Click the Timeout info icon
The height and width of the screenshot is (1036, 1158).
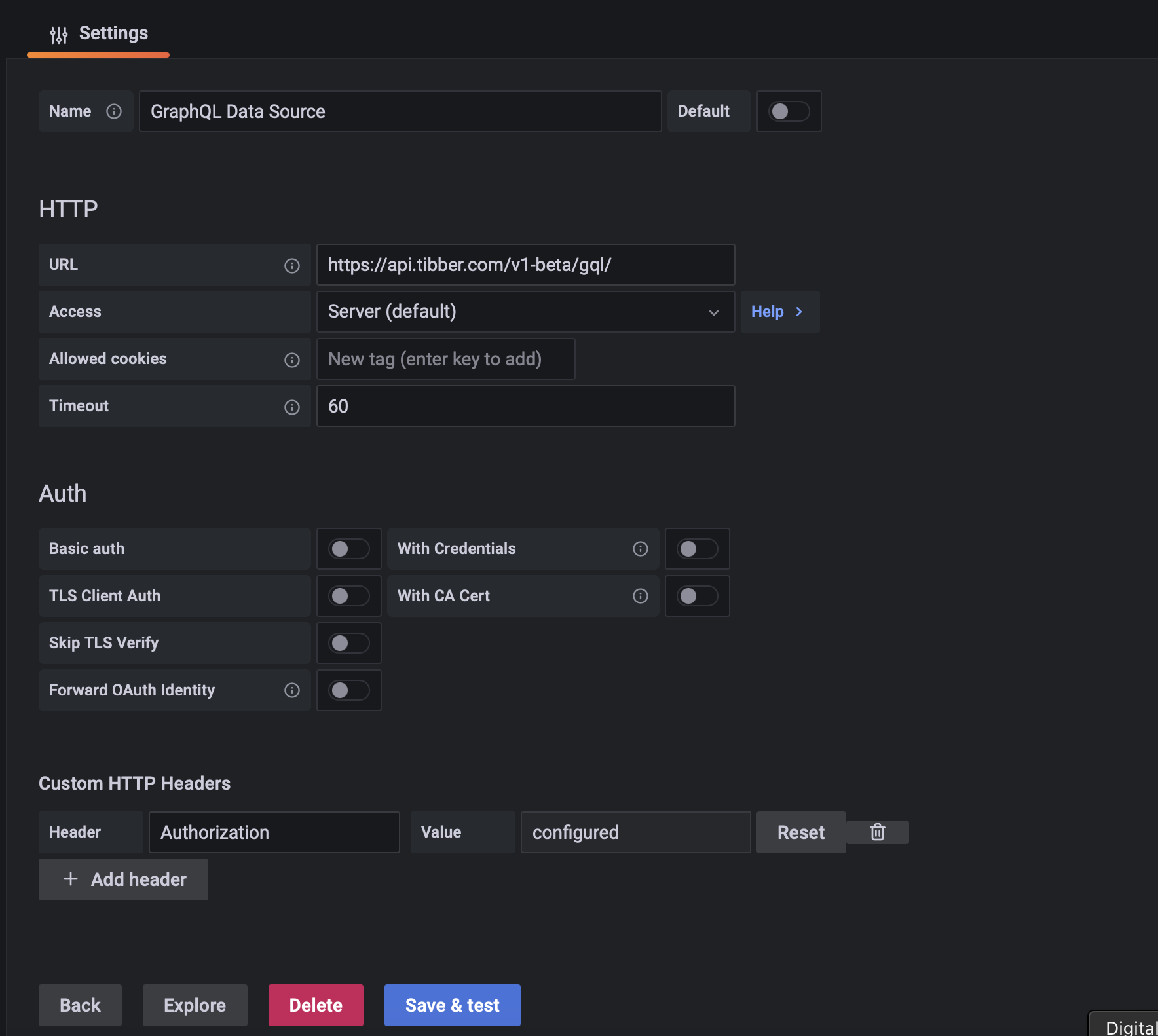292,407
